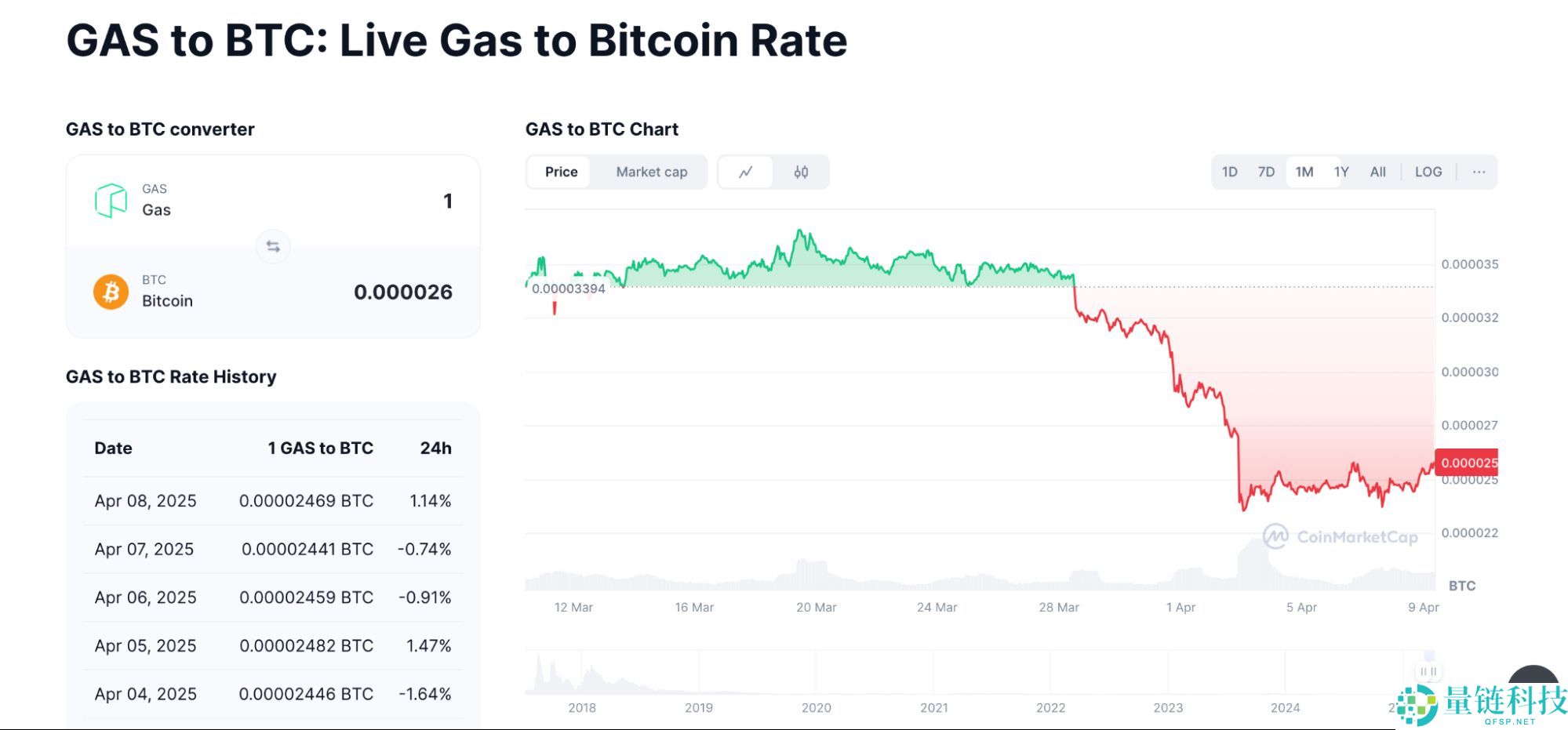
Task: Click the swap currencies arrows icon
Action: tap(273, 246)
